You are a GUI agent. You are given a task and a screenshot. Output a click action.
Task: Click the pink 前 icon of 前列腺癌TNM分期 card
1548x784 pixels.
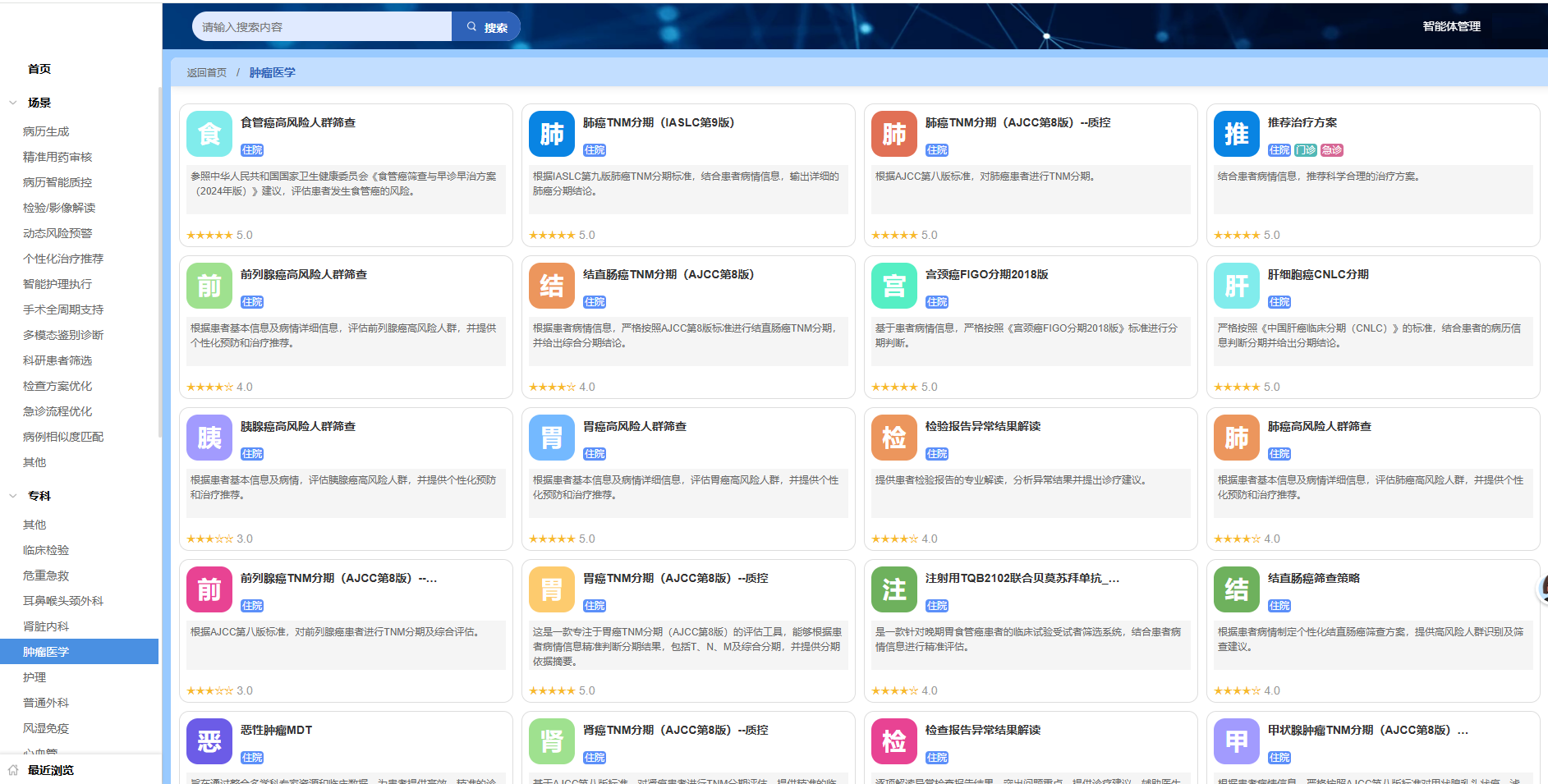click(209, 589)
